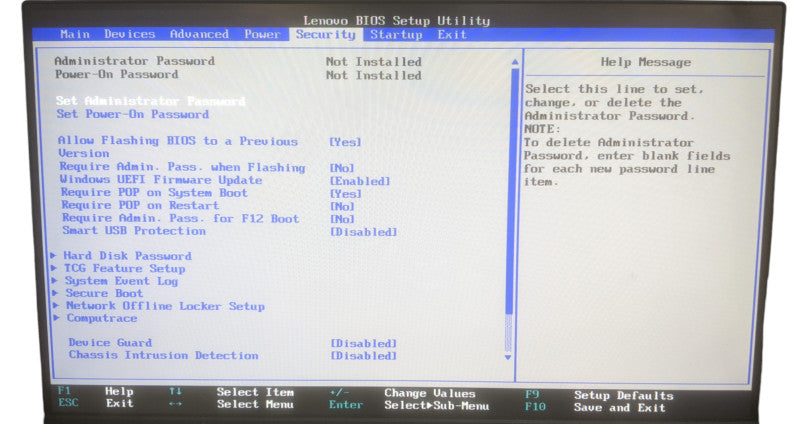The height and width of the screenshot is (424, 800).
Task: Select Smart USB Protection label
Action: 134,231
